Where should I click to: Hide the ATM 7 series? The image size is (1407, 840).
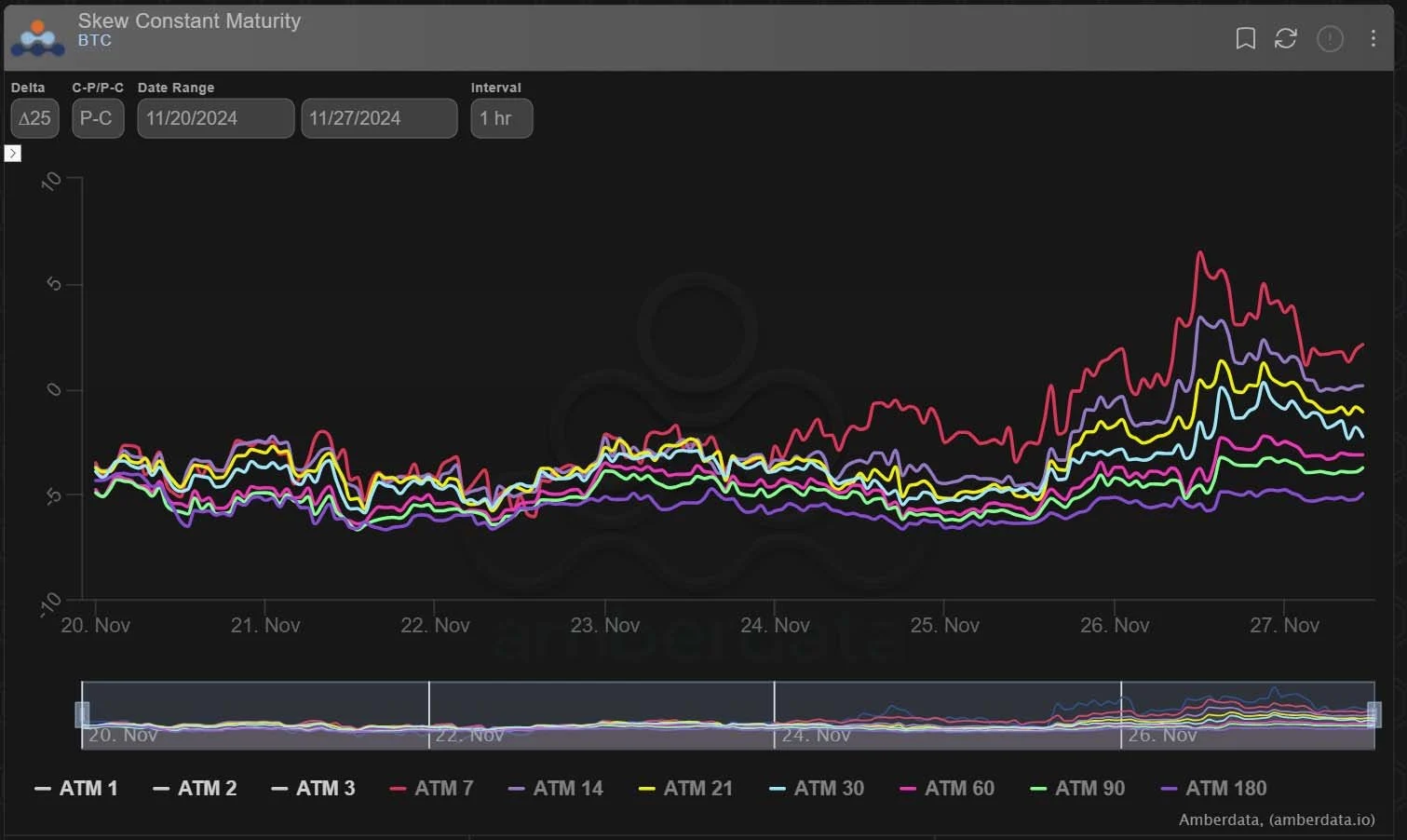431,788
